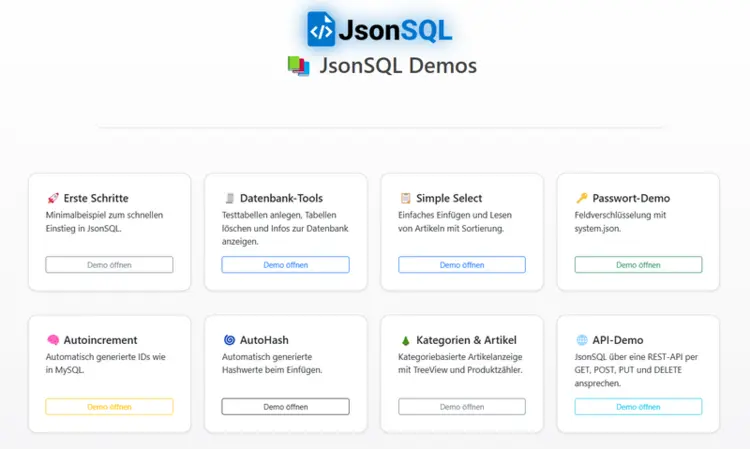Screen dimensions: 750x449
Task: Open the Passwort-Demo via its green button
Action: (x=638, y=265)
